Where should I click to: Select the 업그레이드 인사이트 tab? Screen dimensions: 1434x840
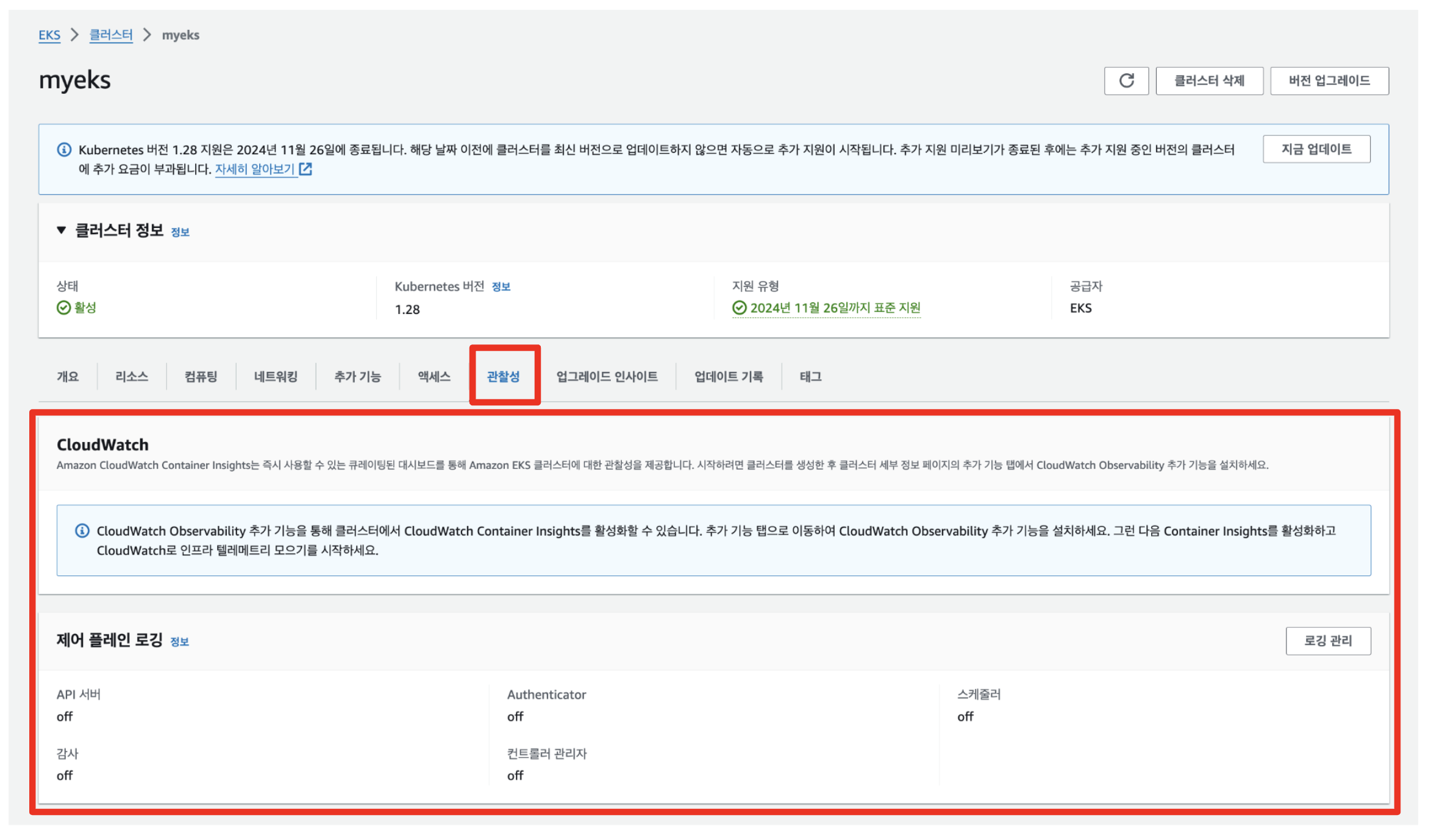pyautogui.click(x=607, y=376)
